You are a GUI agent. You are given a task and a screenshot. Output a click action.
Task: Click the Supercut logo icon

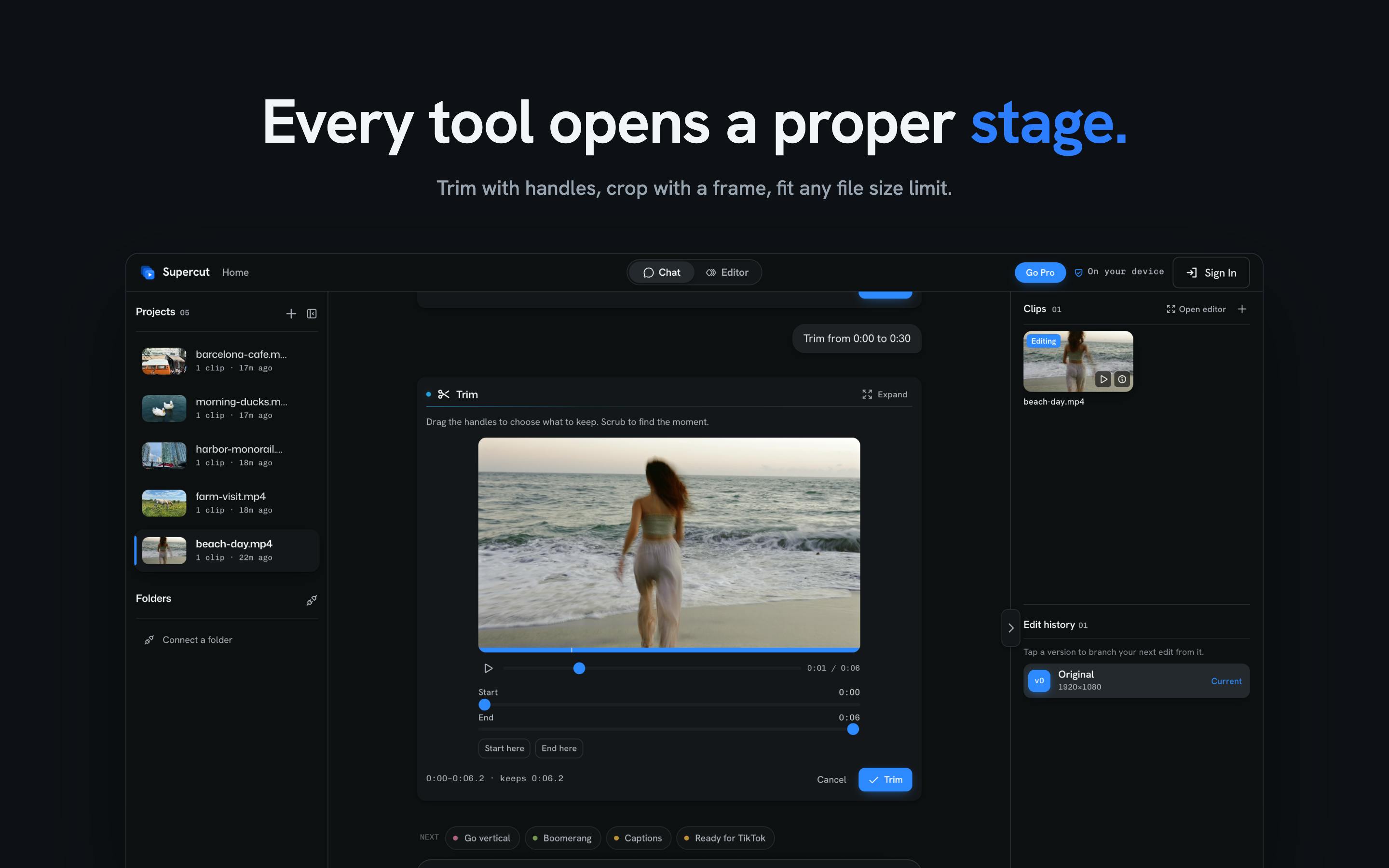pyautogui.click(x=148, y=272)
